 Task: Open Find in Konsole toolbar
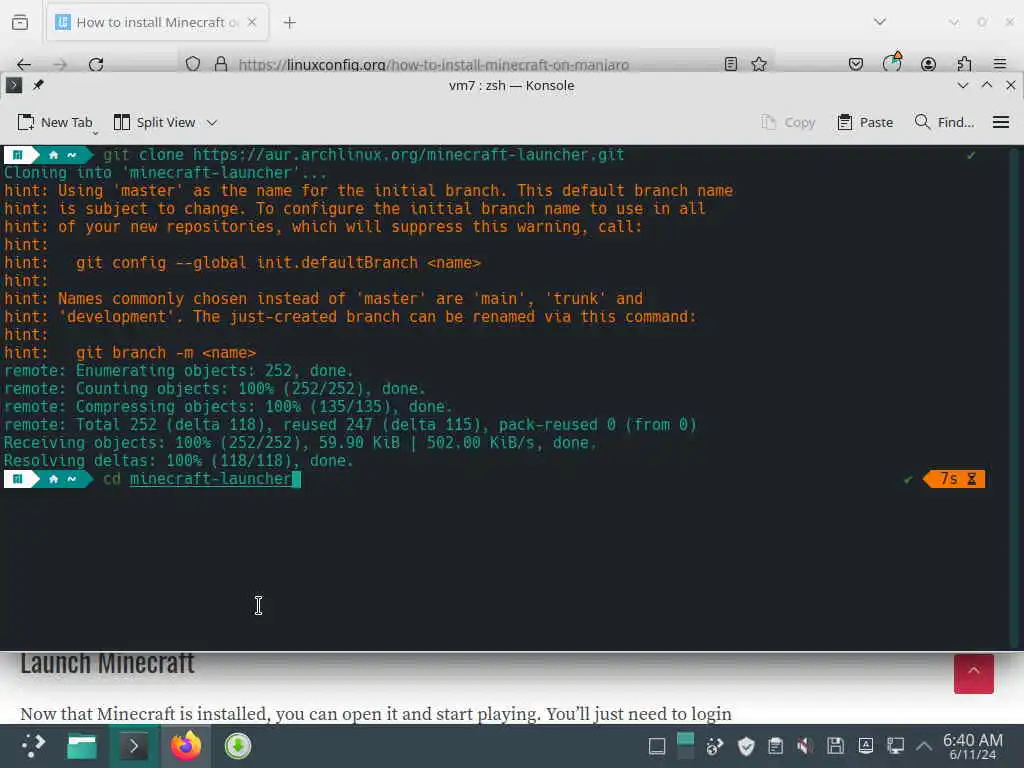coord(944,122)
